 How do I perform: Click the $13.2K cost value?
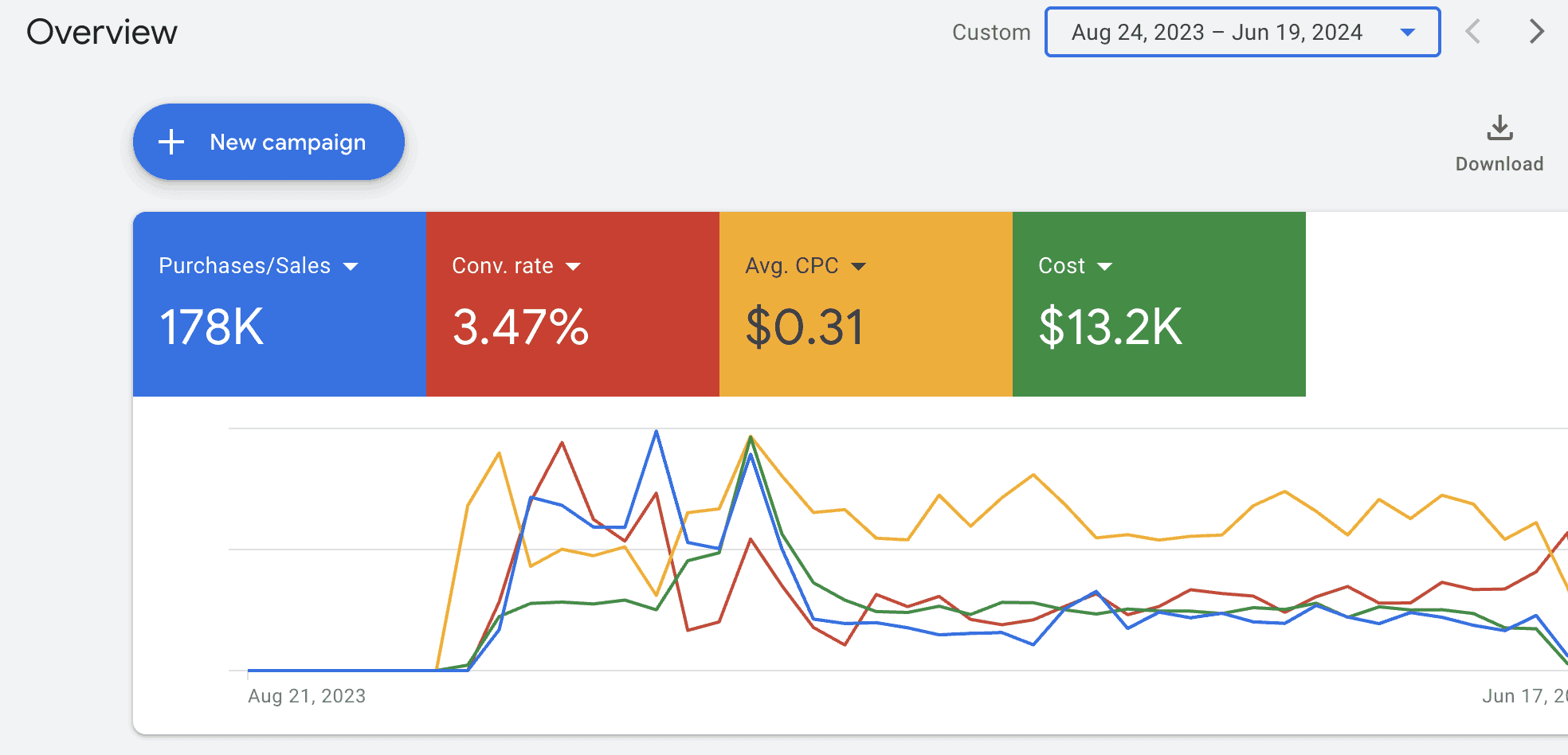coord(1111,327)
